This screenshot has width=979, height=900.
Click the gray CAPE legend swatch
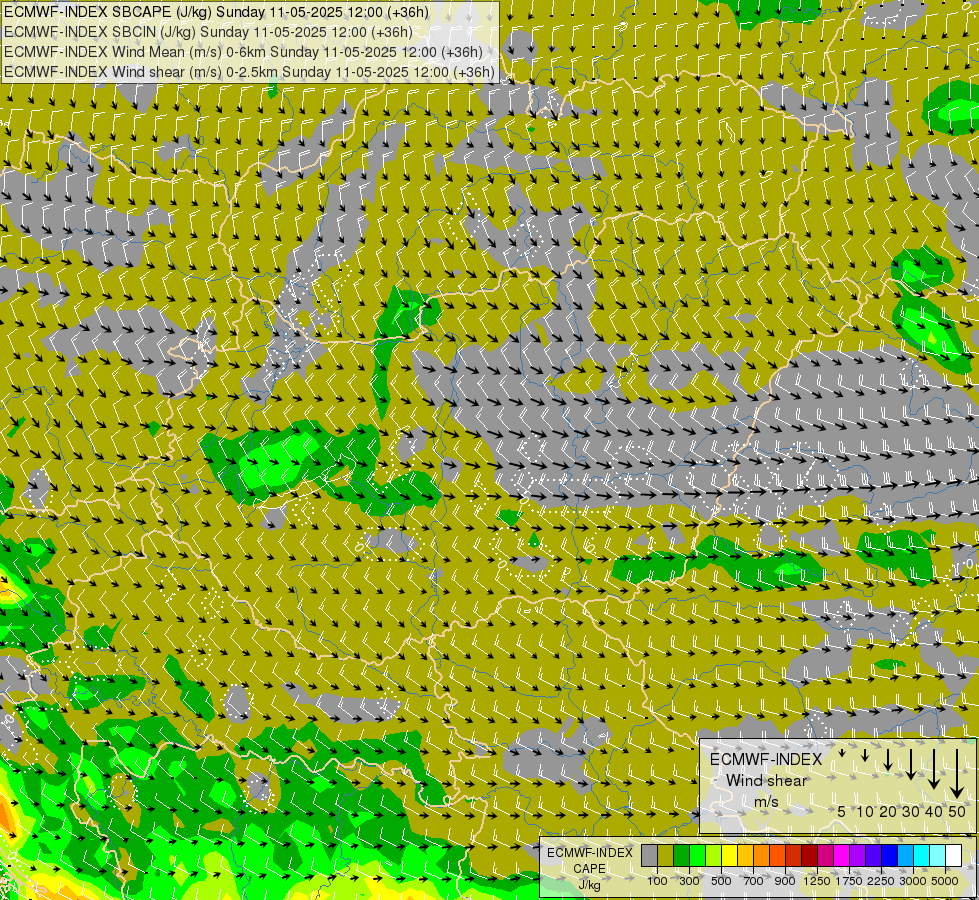(649, 856)
